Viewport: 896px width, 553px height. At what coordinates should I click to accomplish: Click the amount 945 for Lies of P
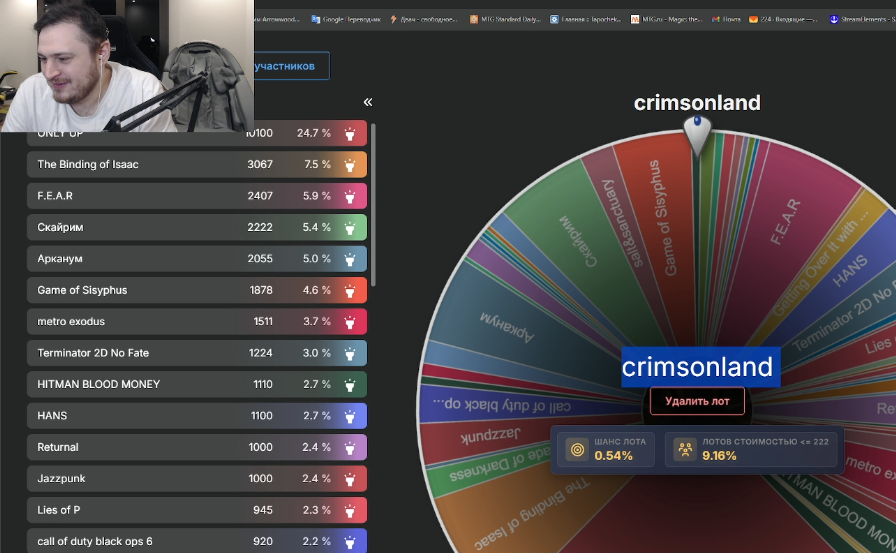(263, 510)
